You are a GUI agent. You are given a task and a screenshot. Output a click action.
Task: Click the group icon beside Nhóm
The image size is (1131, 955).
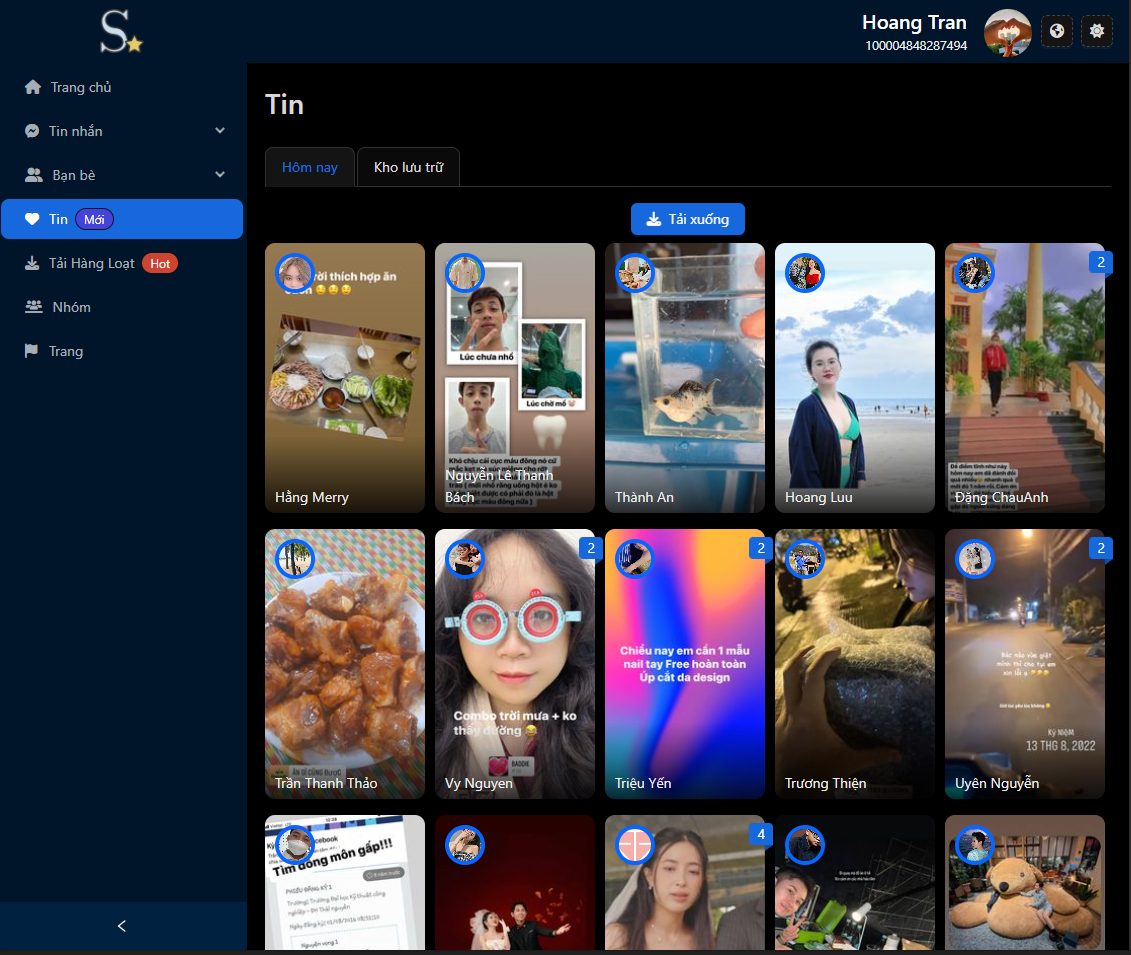(34, 307)
